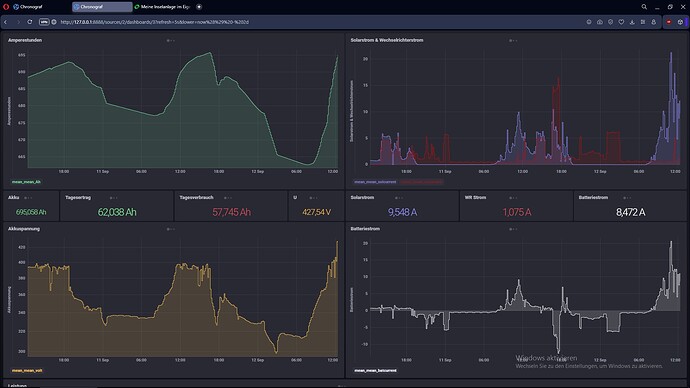The width and height of the screenshot is (690, 388).
Task: Click the Amperestunden panel title
Action: 25,40
